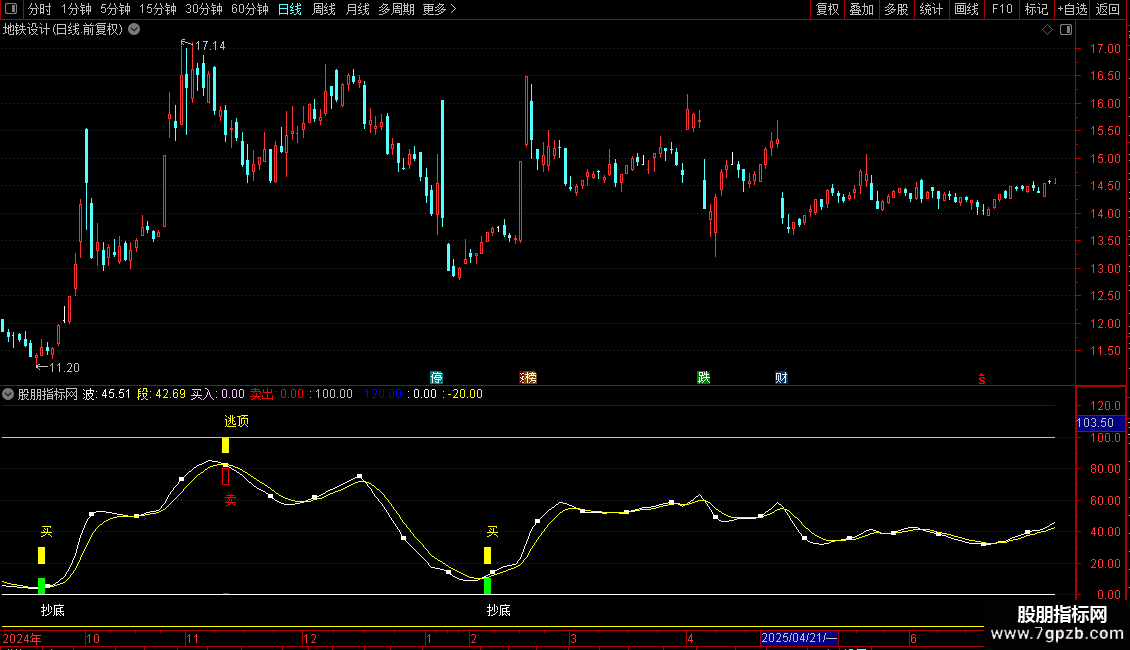Click month 12 on the time axis
Screen dimensions: 1130x650
click(309, 638)
